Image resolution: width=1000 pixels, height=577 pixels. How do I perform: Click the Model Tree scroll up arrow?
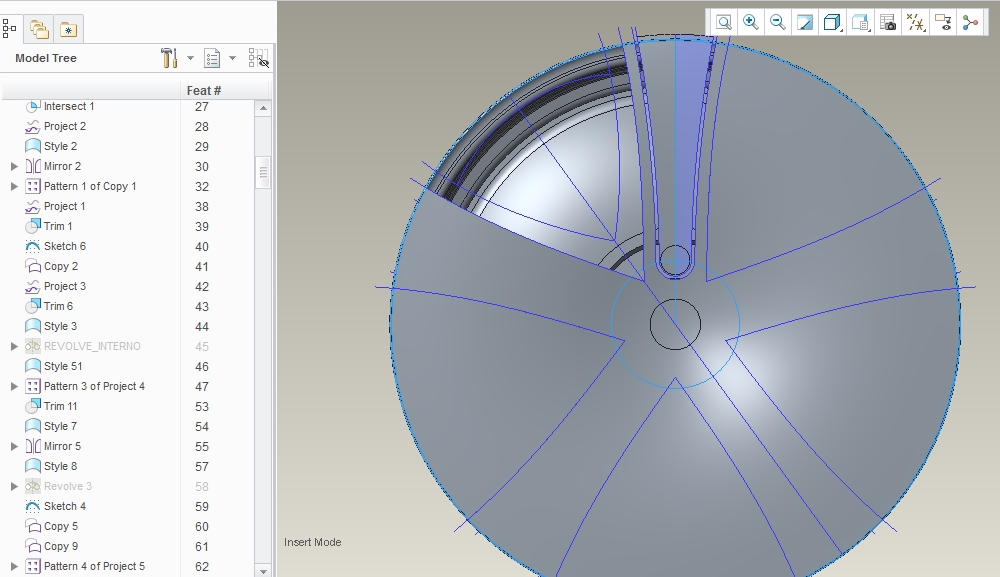263,108
